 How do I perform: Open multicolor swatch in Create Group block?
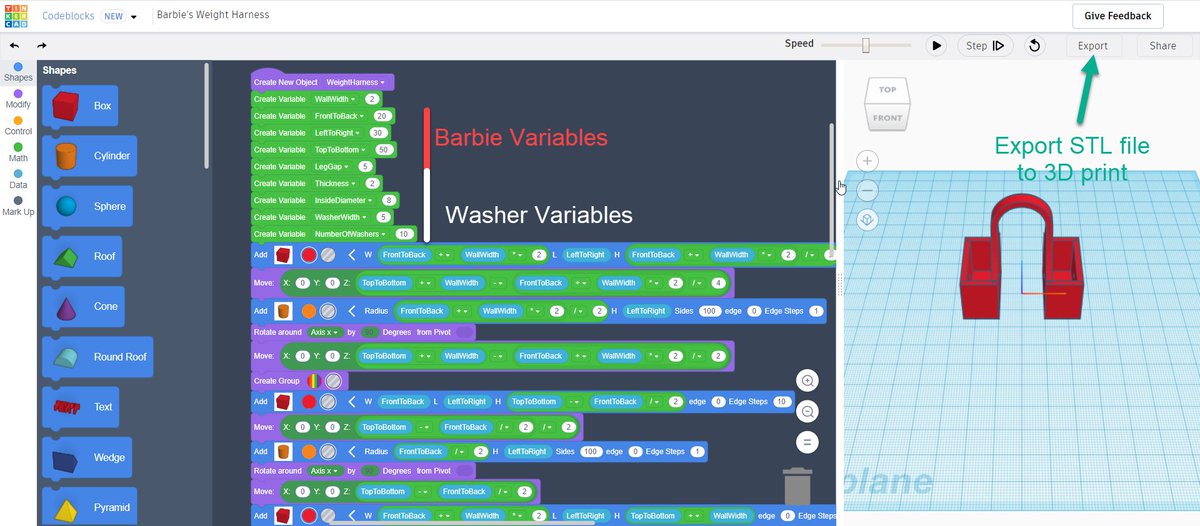[x=315, y=381]
